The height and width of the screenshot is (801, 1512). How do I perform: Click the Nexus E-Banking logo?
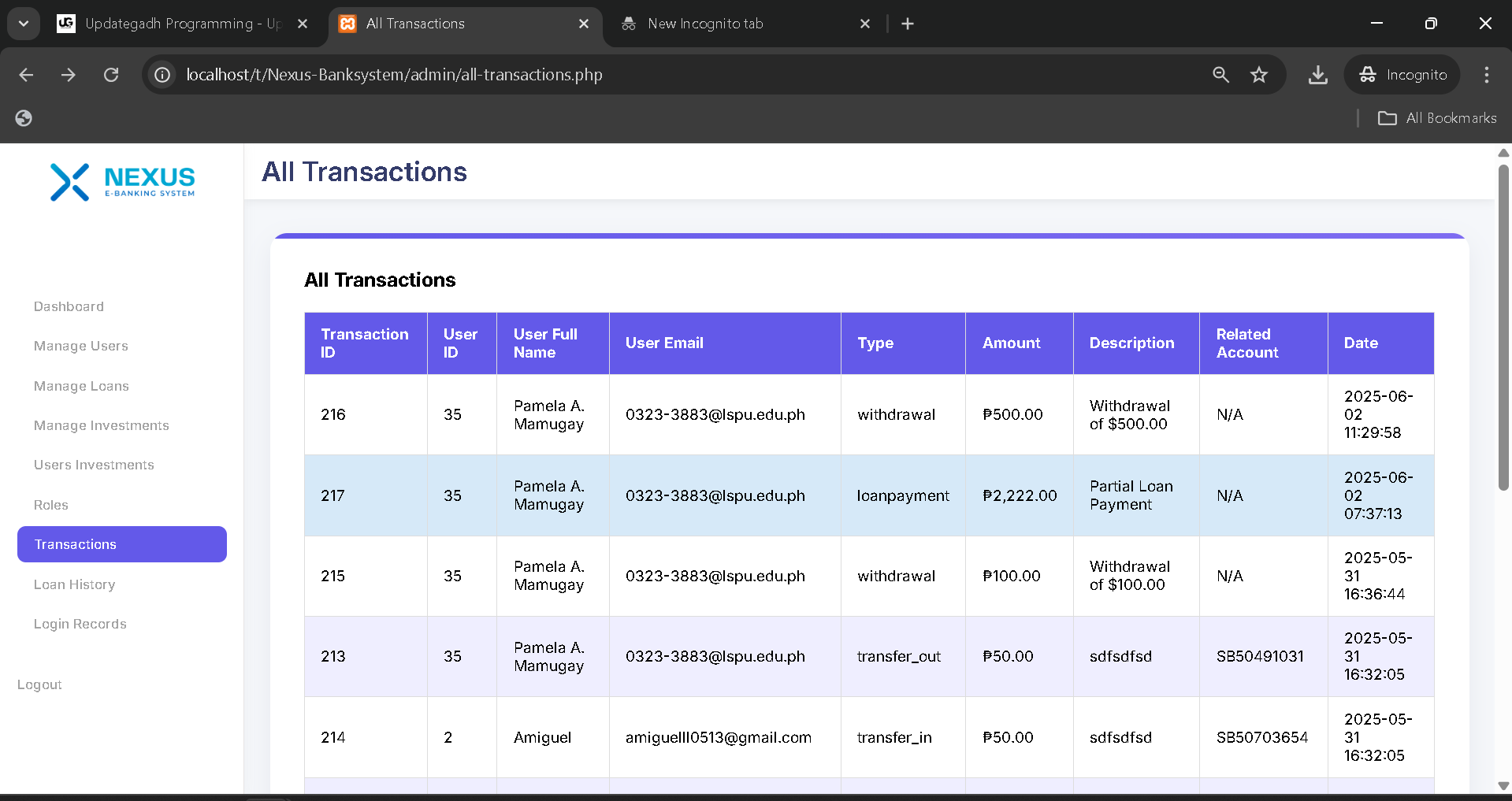point(122,182)
